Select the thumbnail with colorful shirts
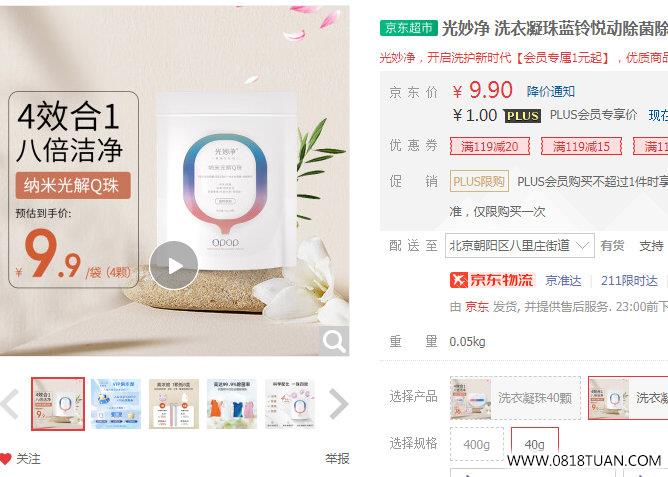This screenshot has width=668, height=477. (232, 404)
